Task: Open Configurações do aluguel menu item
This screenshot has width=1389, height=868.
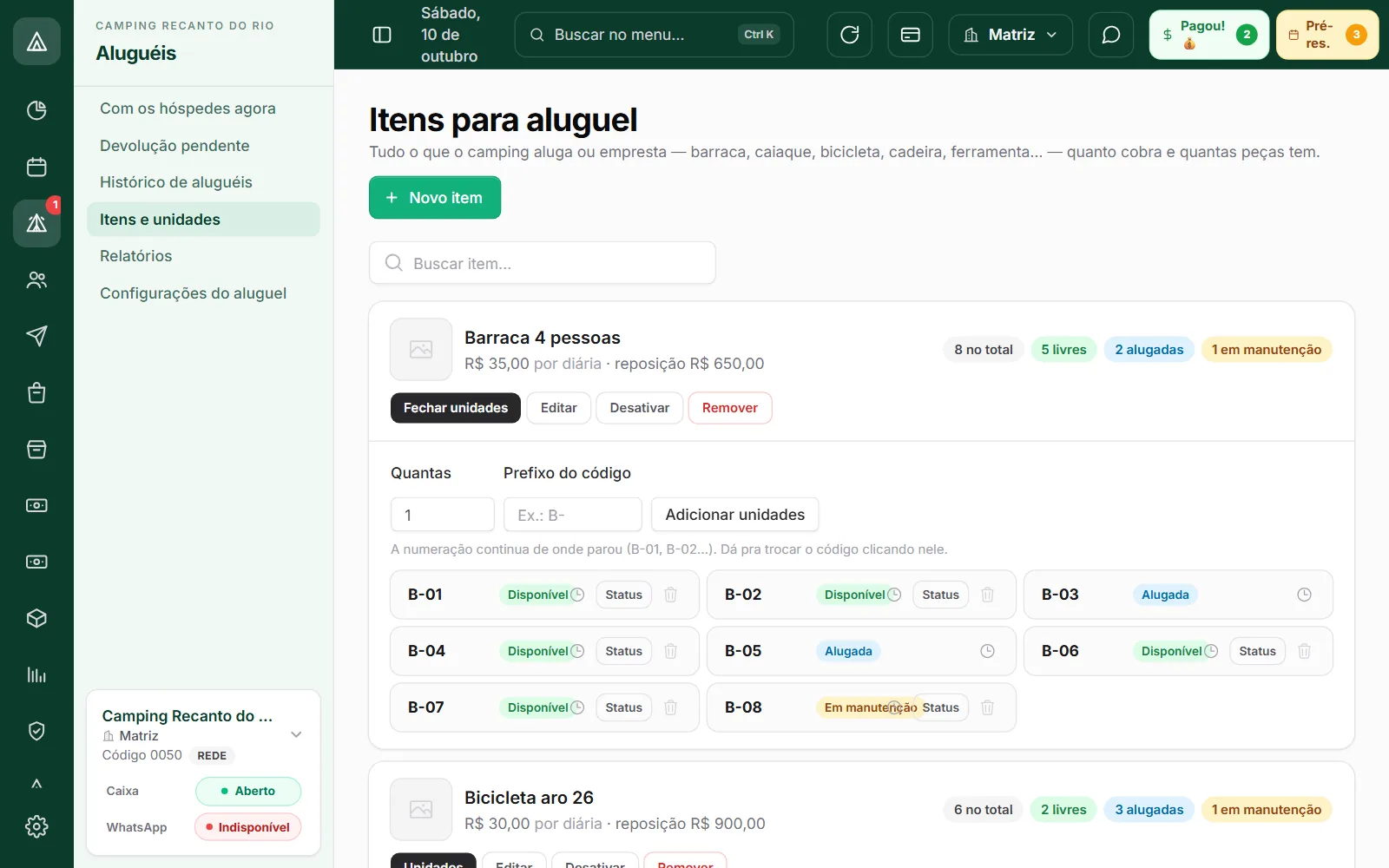Action: 203,293
